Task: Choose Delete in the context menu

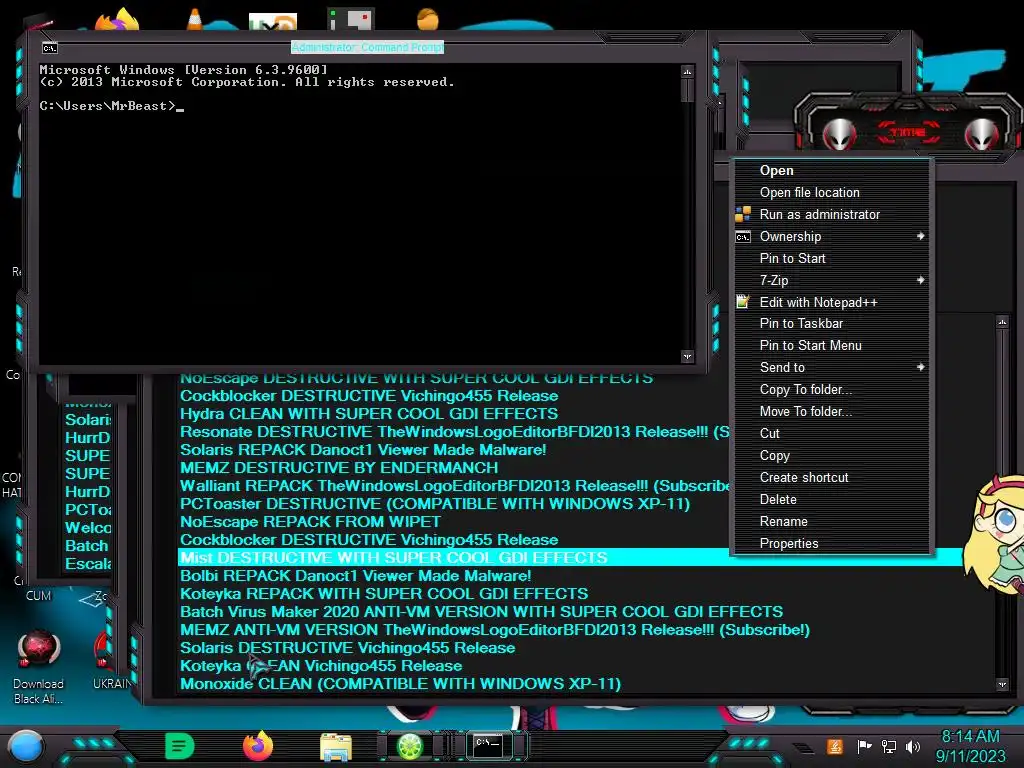Action: 831,499
